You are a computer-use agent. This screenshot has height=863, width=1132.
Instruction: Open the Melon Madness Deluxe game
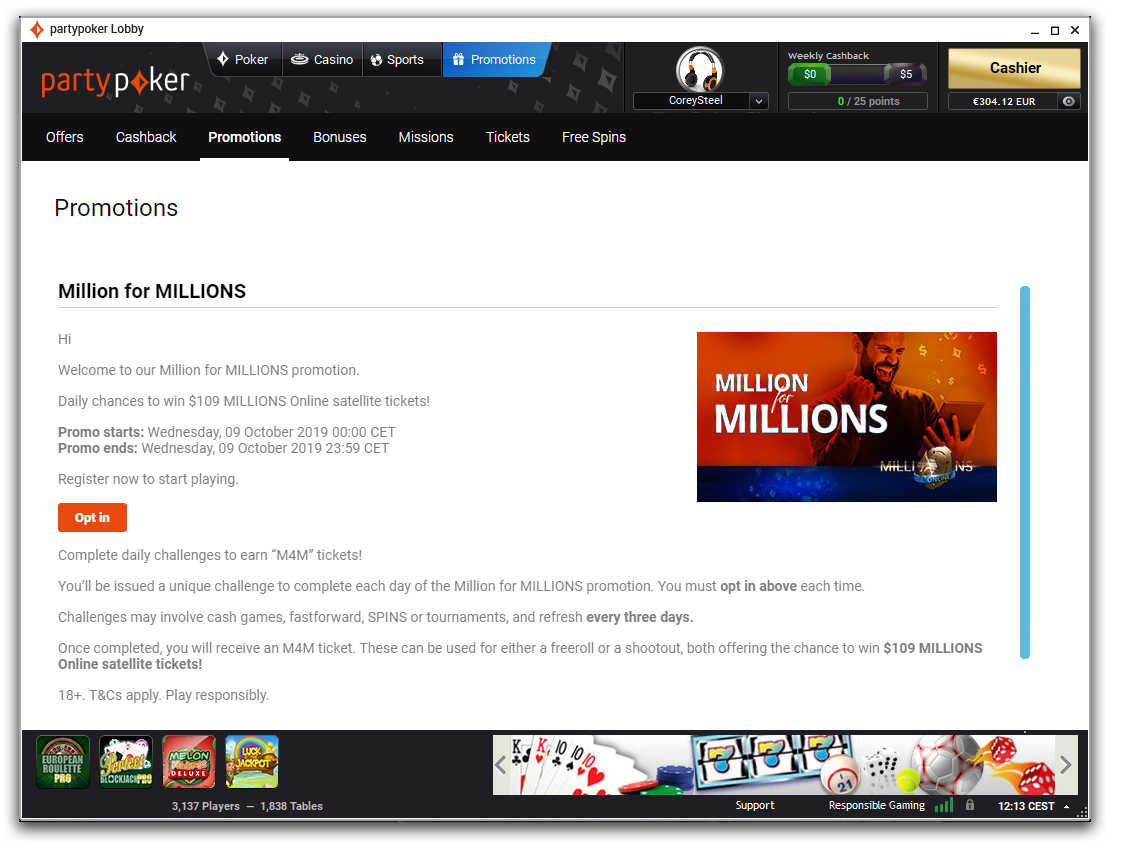pyautogui.click(x=189, y=762)
